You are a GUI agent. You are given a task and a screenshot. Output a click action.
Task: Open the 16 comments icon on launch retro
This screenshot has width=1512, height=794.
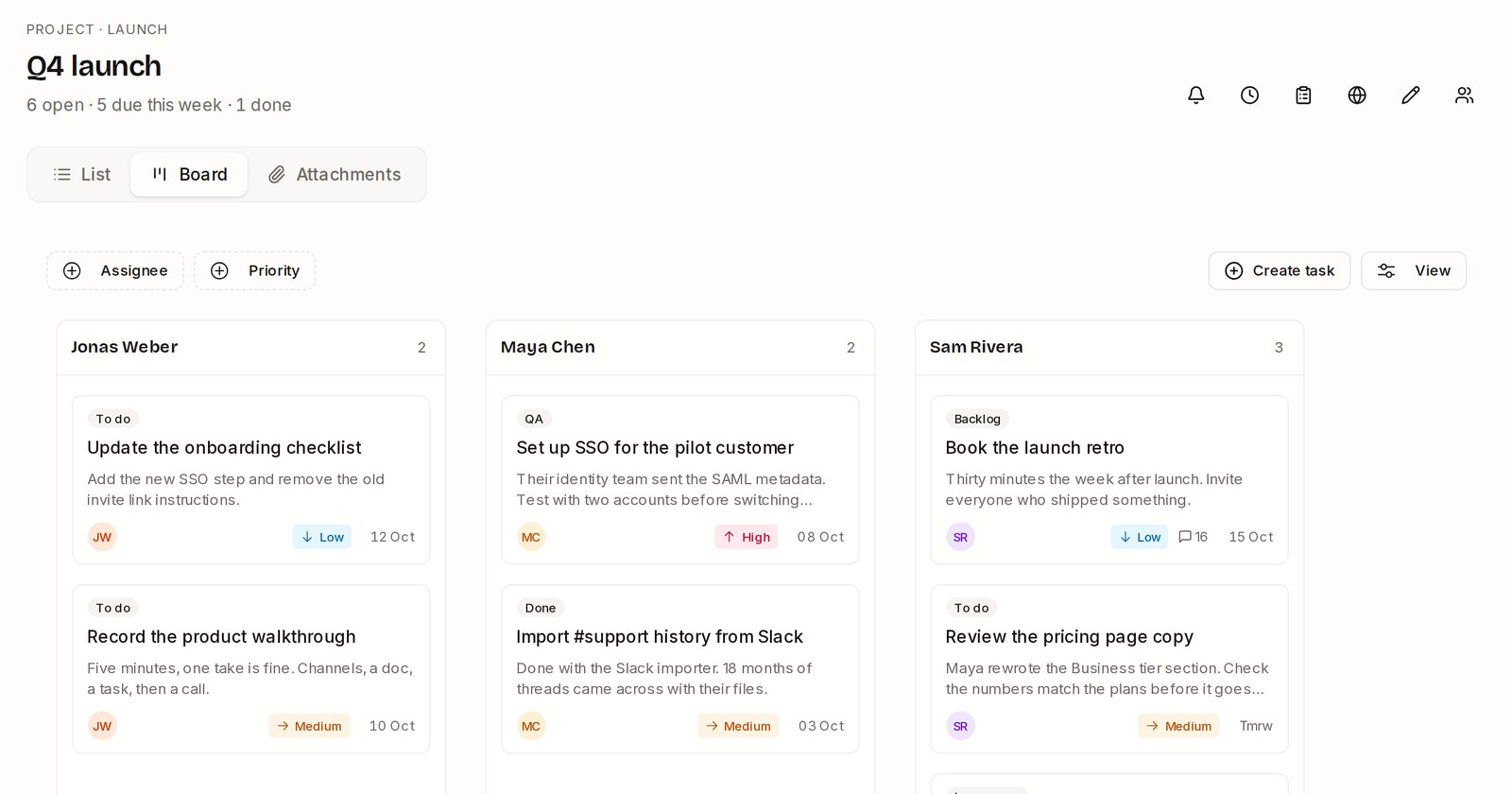pyautogui.click(x=1193, y=537)
